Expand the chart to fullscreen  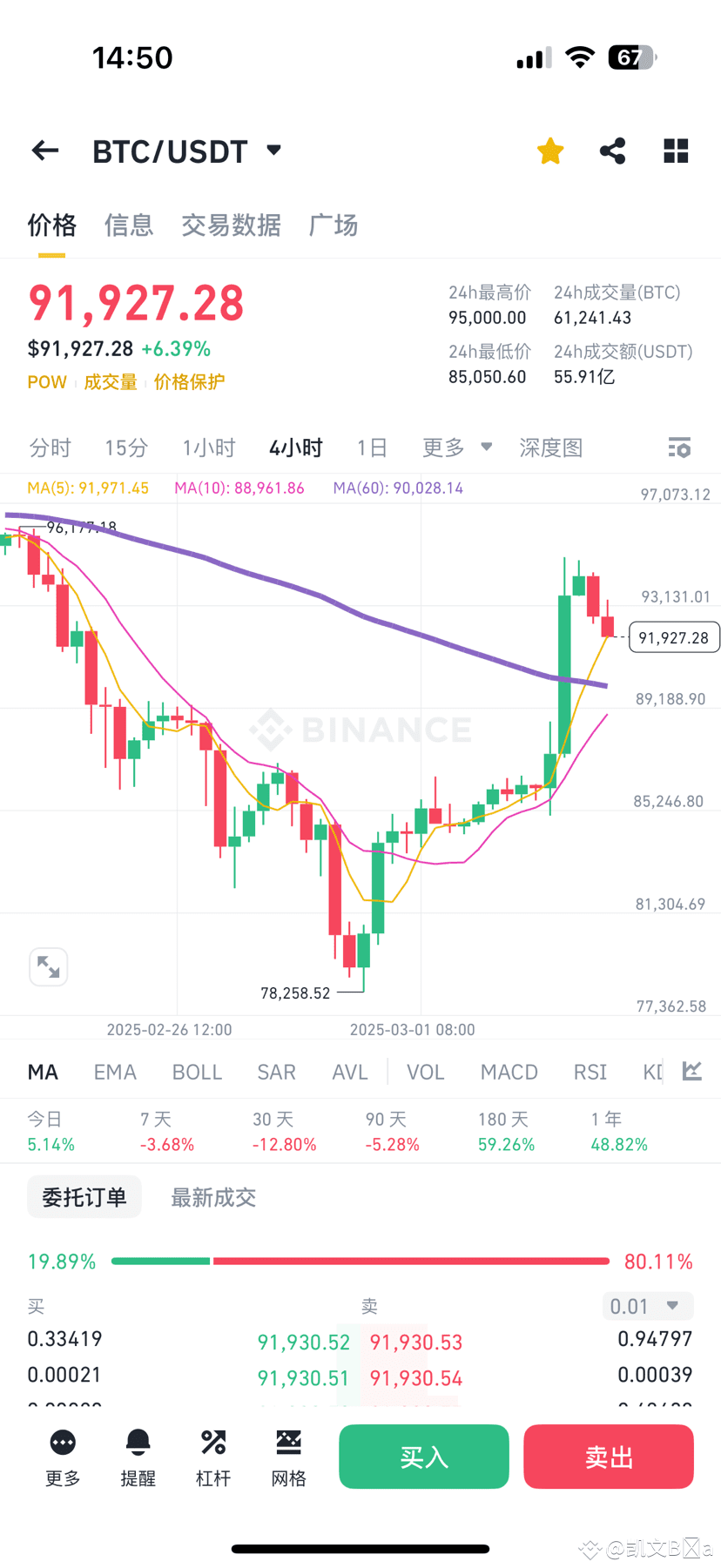tap(48, 966)
